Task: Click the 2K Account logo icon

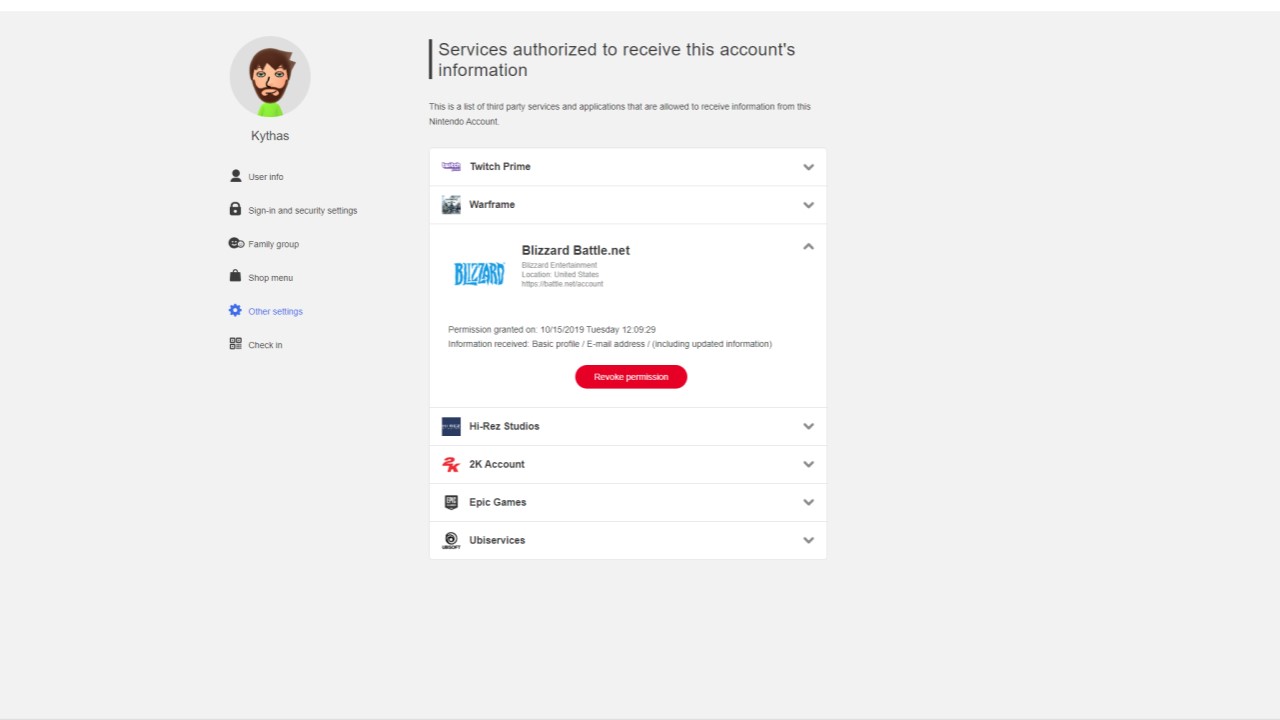Action: 451,464
